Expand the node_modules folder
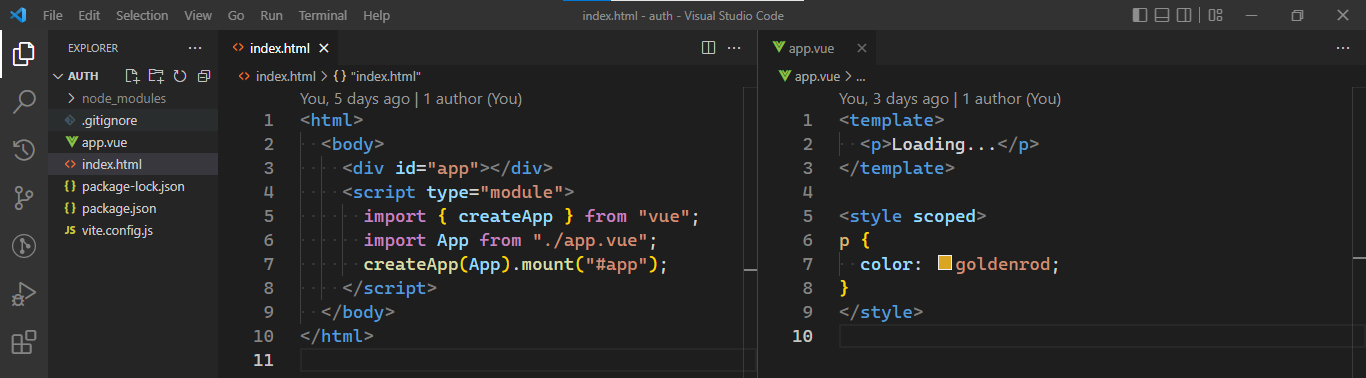This screenshot has height=378, width=1366. (x=133, y=98)
